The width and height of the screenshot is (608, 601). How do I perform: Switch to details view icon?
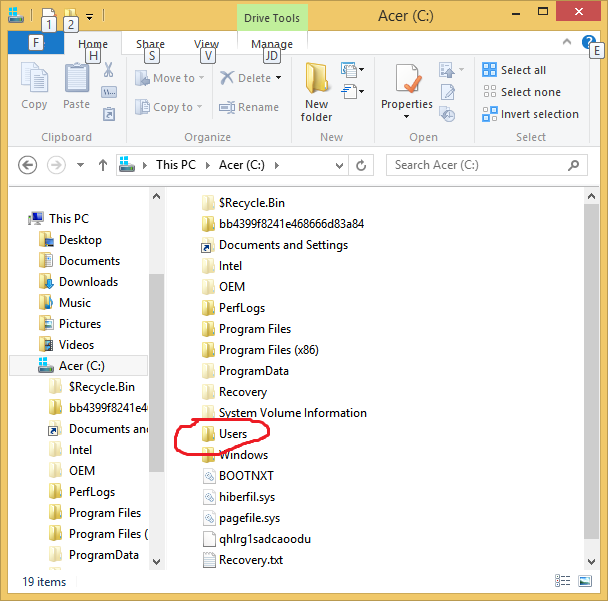click(563, 581)
